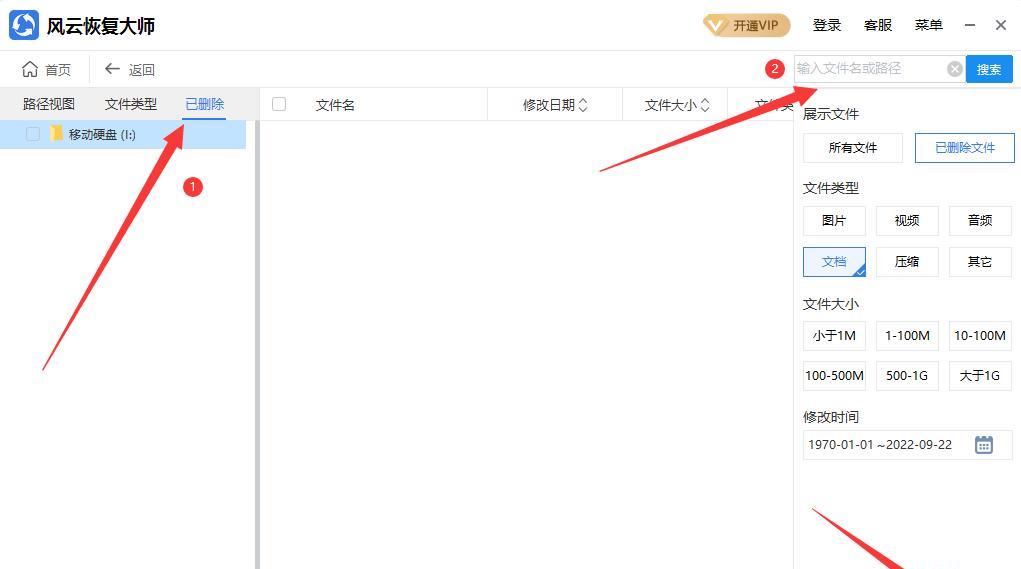The image size is (1021, 569).
Task: Sort by 修改日期 column arrows
Action: 583,105
